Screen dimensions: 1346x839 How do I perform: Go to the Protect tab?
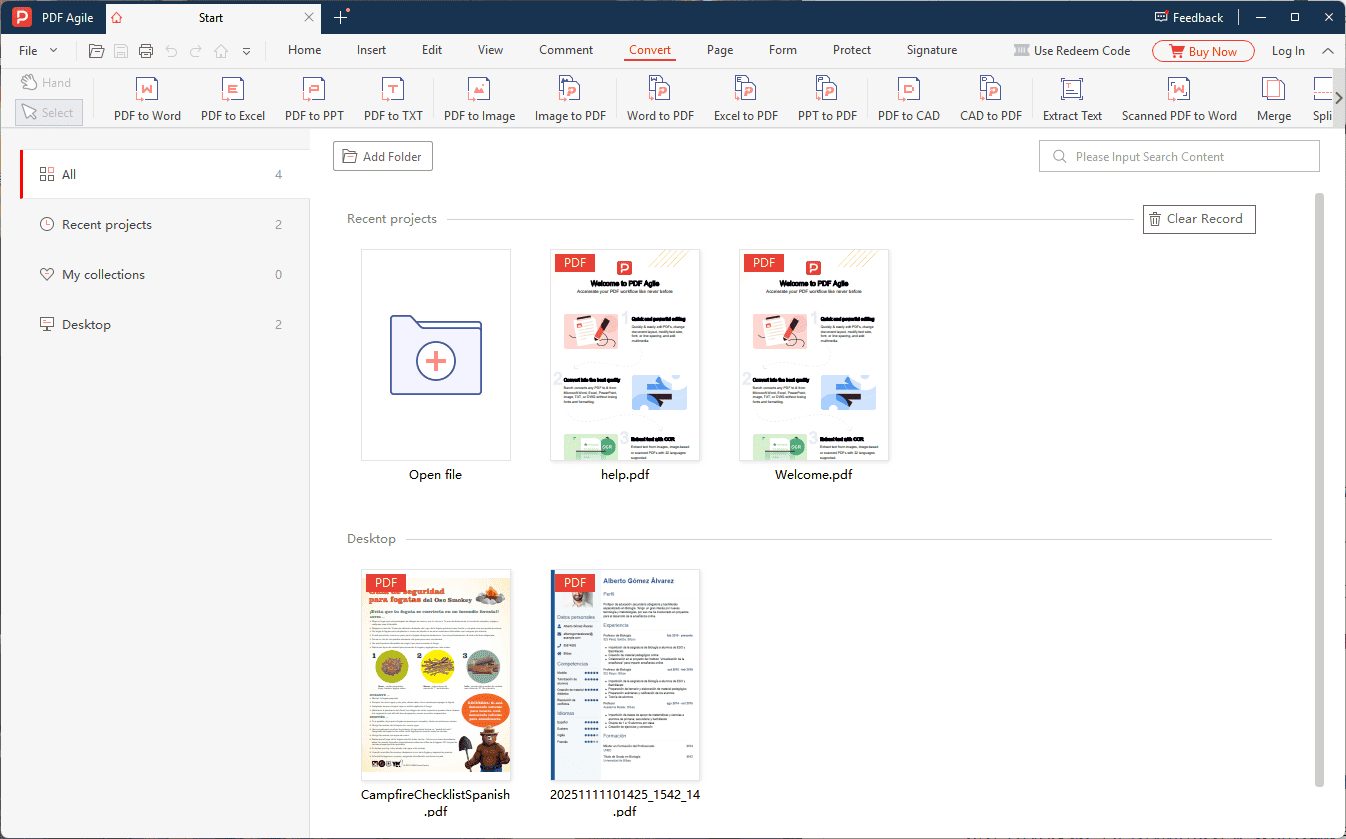(x=852, y=50)
